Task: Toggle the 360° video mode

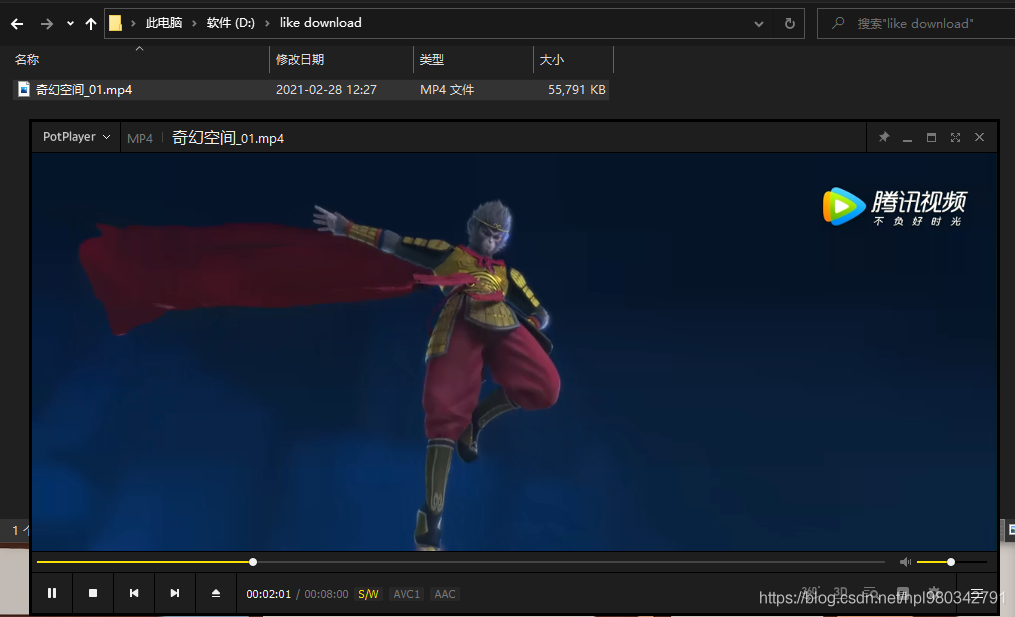Action: pyautogui.click(x=810, y=592)
